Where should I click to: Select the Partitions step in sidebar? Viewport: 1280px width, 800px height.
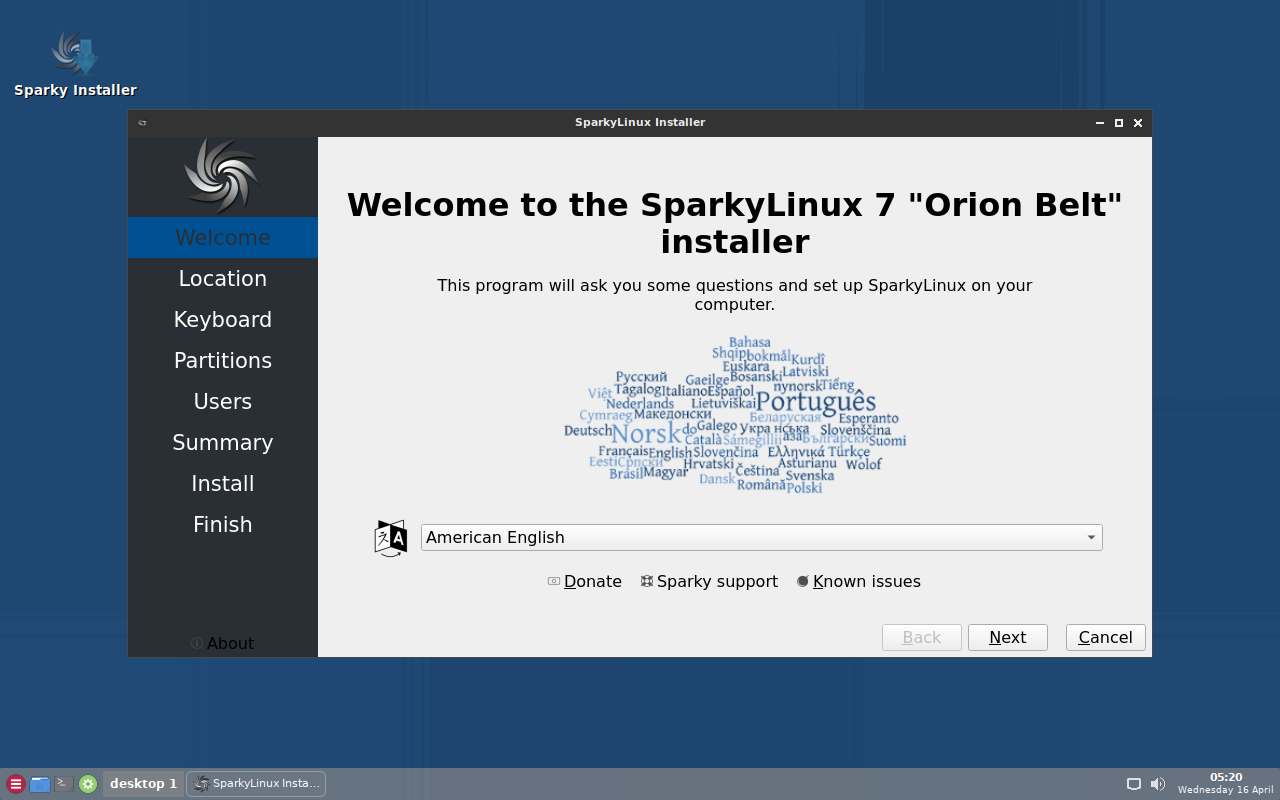pos(223,361)
